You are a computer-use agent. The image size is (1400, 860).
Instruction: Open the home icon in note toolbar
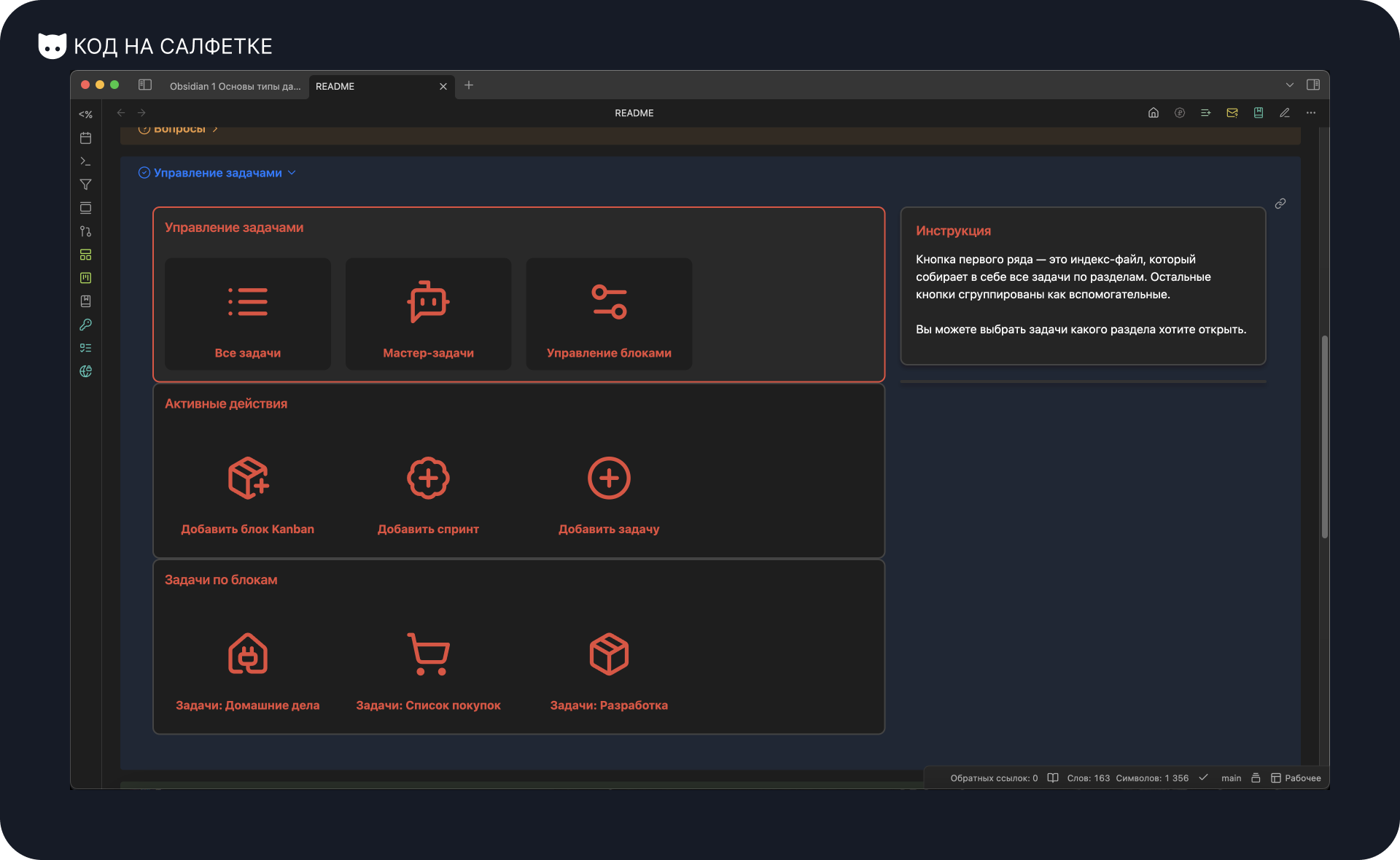[x=1154, y=113]
